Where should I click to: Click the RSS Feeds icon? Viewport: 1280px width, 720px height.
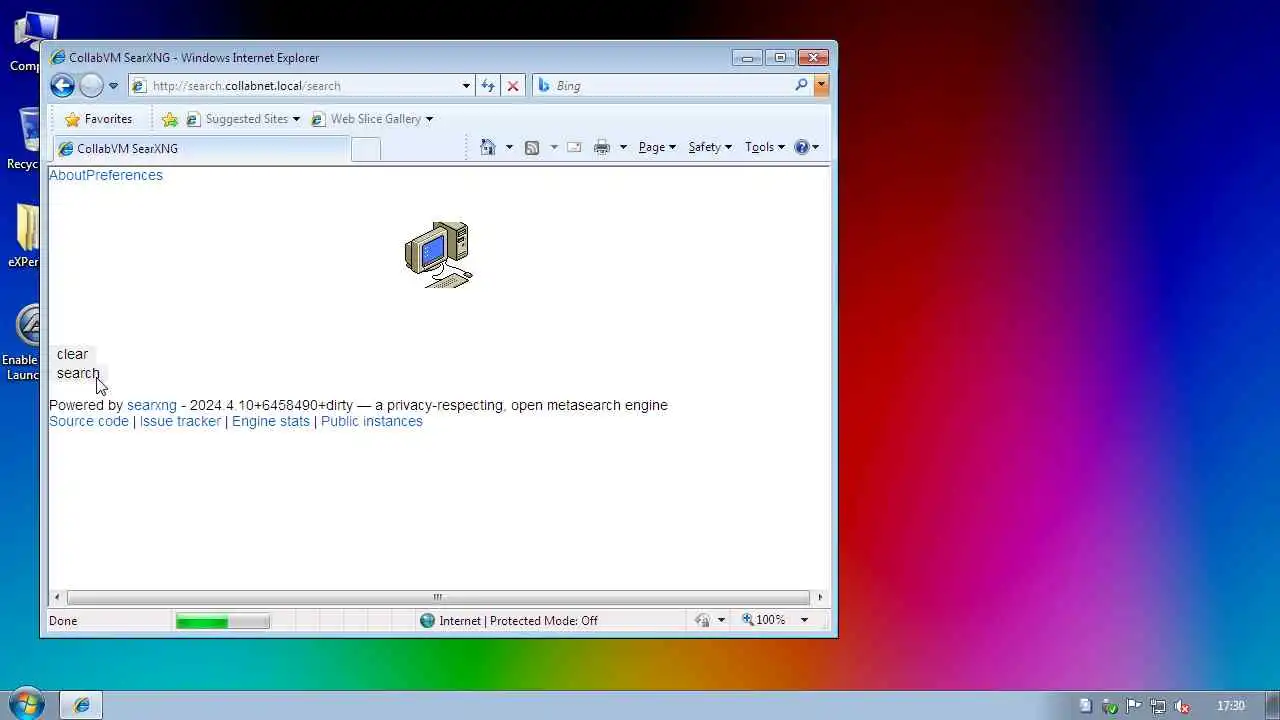click(532, 147)
